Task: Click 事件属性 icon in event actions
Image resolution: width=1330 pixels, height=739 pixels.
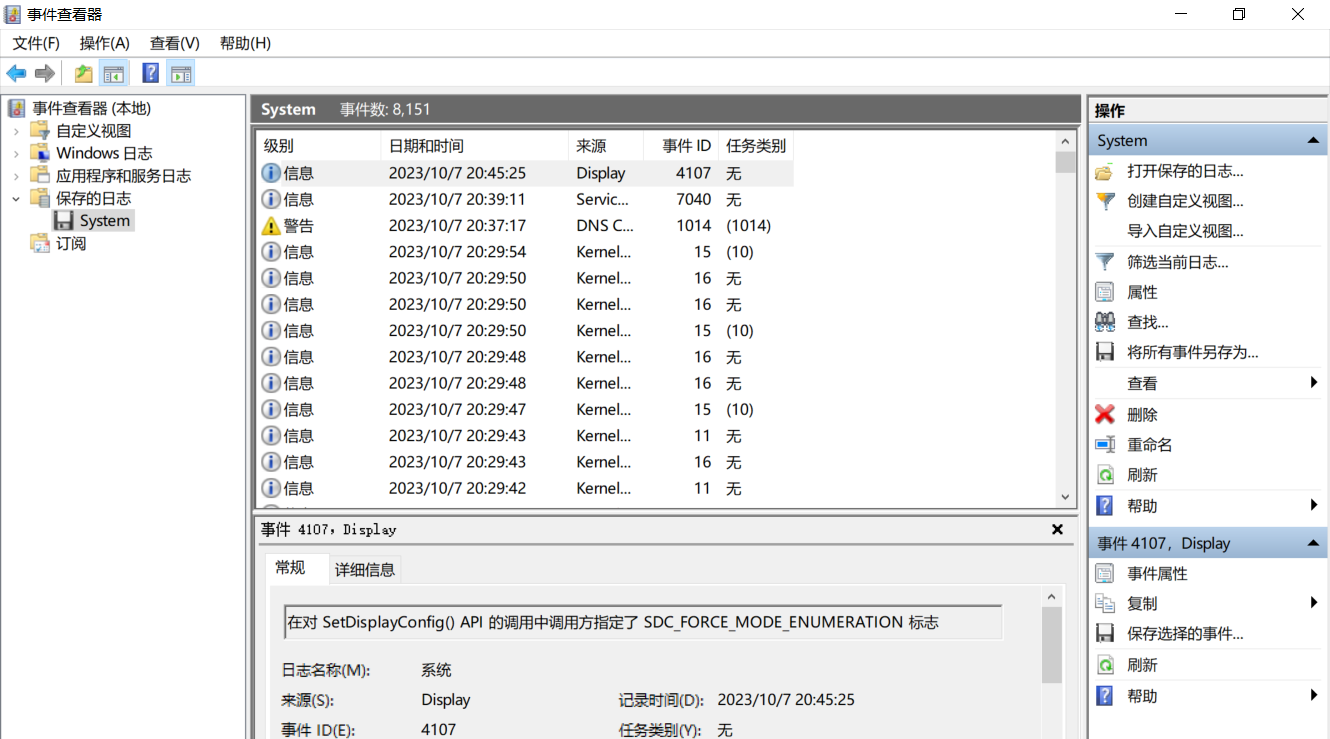Action: tap(1105, 574)
